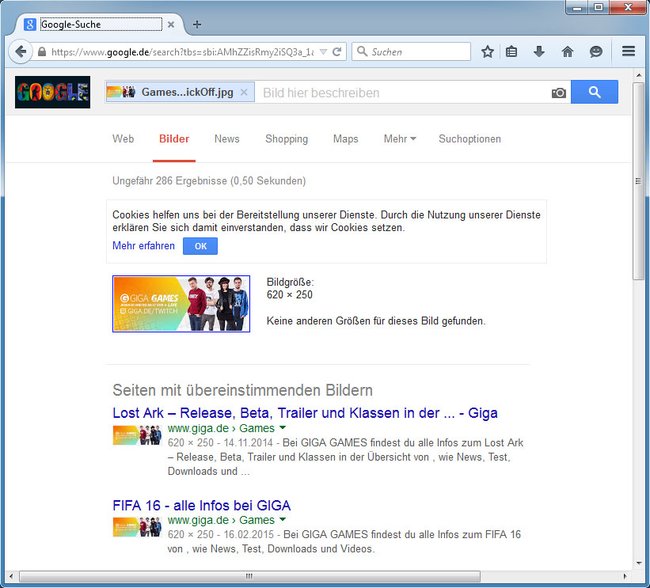Open the 'Lost Ark – Release, Beta' result
Image resolution: width=650 pixels, height=588 pixels.
coord(305,413)
